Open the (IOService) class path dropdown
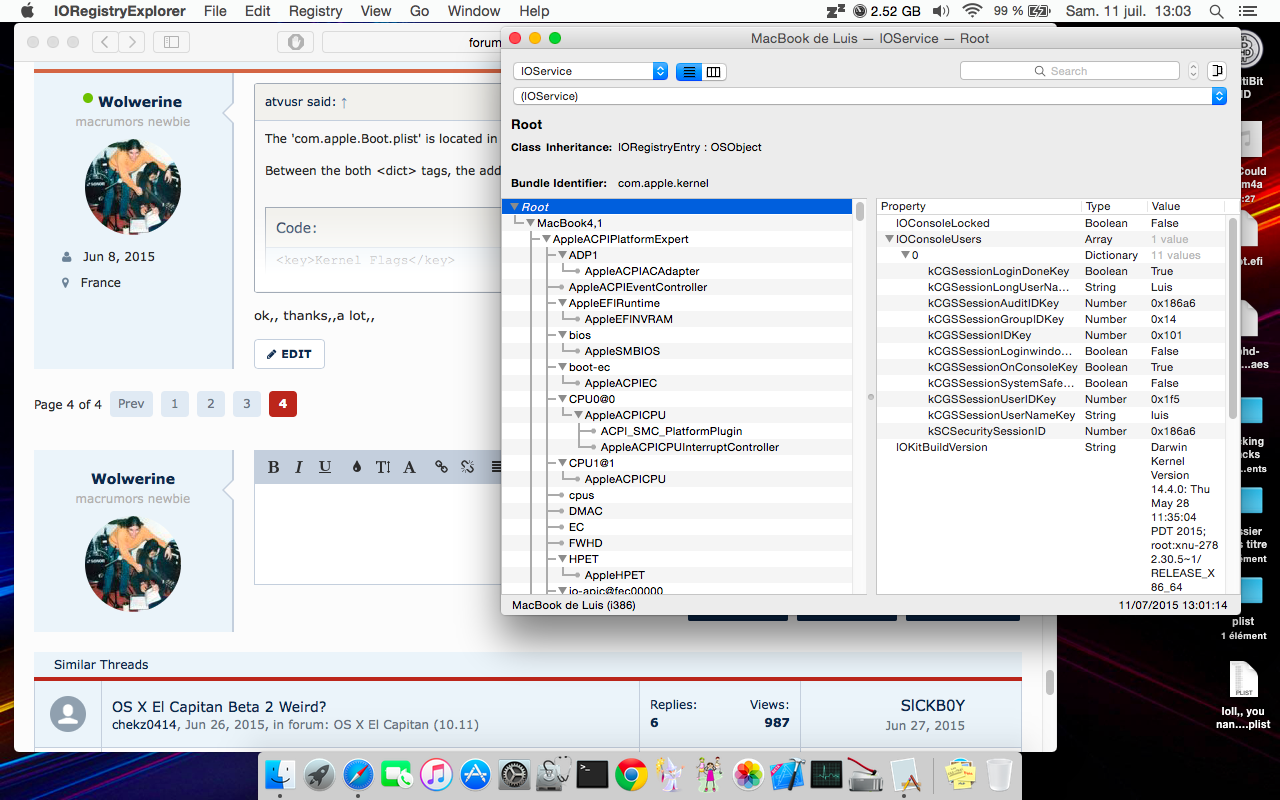 [x=869, y=96]
